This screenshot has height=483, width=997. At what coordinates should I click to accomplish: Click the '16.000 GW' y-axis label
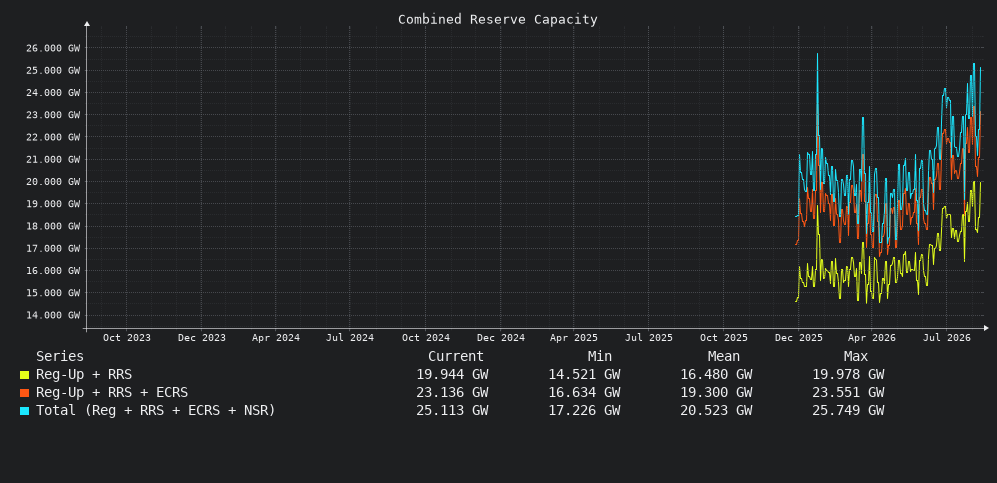[53, 271]
